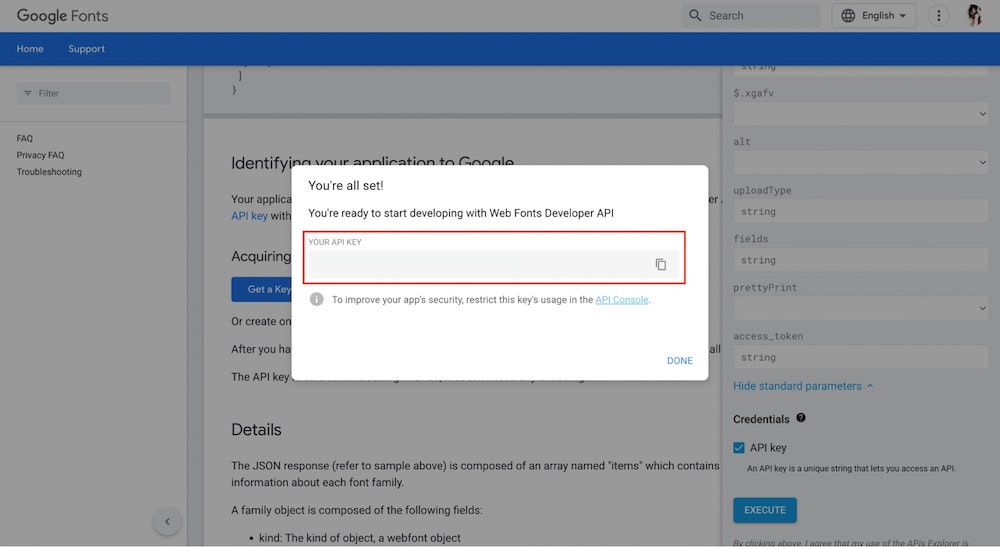Image resolution: width=1000 pixels, height=547 pixels.
Task: Collapse the sidebar with the left chevron
Action: (167, 521)
